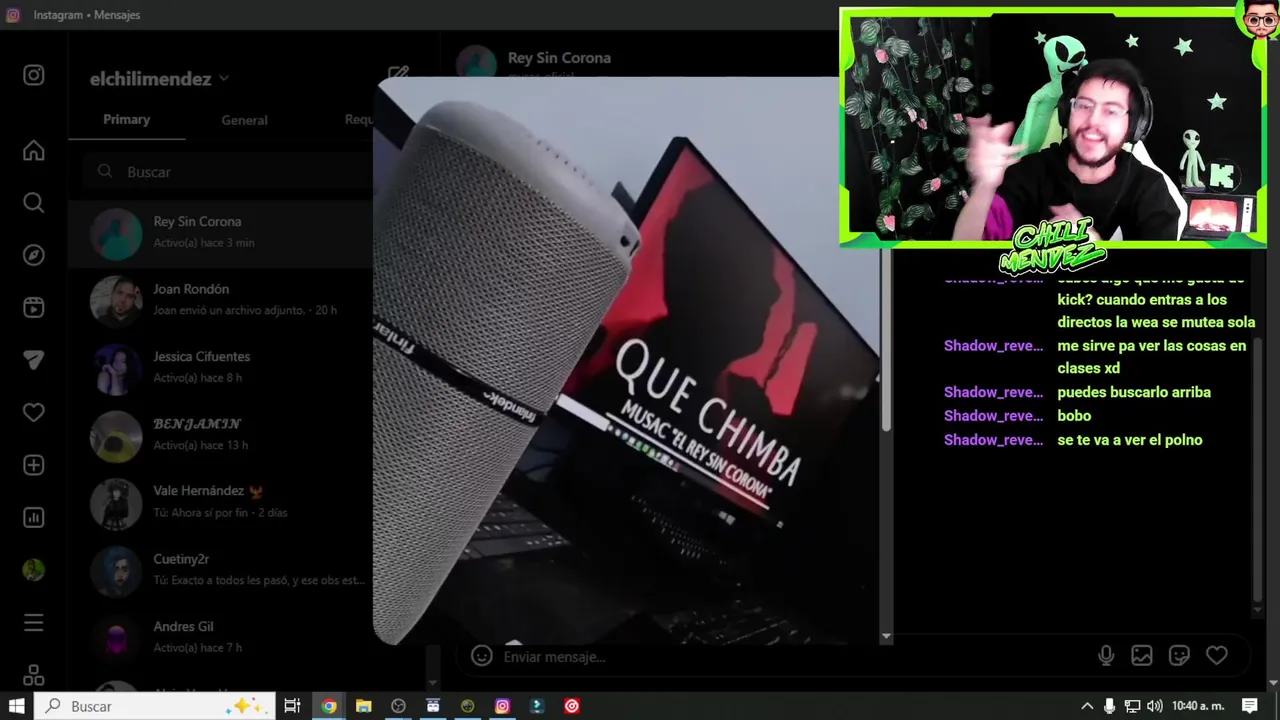Click the Buscar conversations search field
Viewport: 1280px width, 720px height.
(x=228, y=172)
